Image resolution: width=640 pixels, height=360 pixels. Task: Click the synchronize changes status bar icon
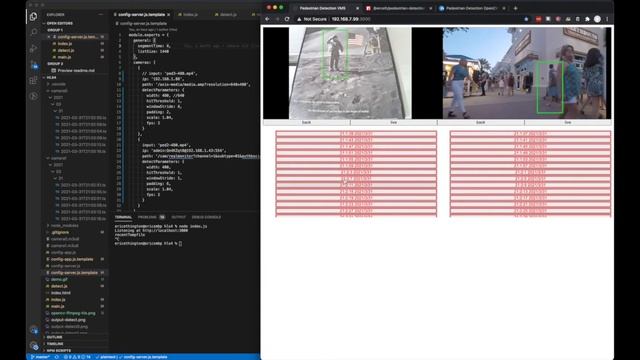[57, 357]
